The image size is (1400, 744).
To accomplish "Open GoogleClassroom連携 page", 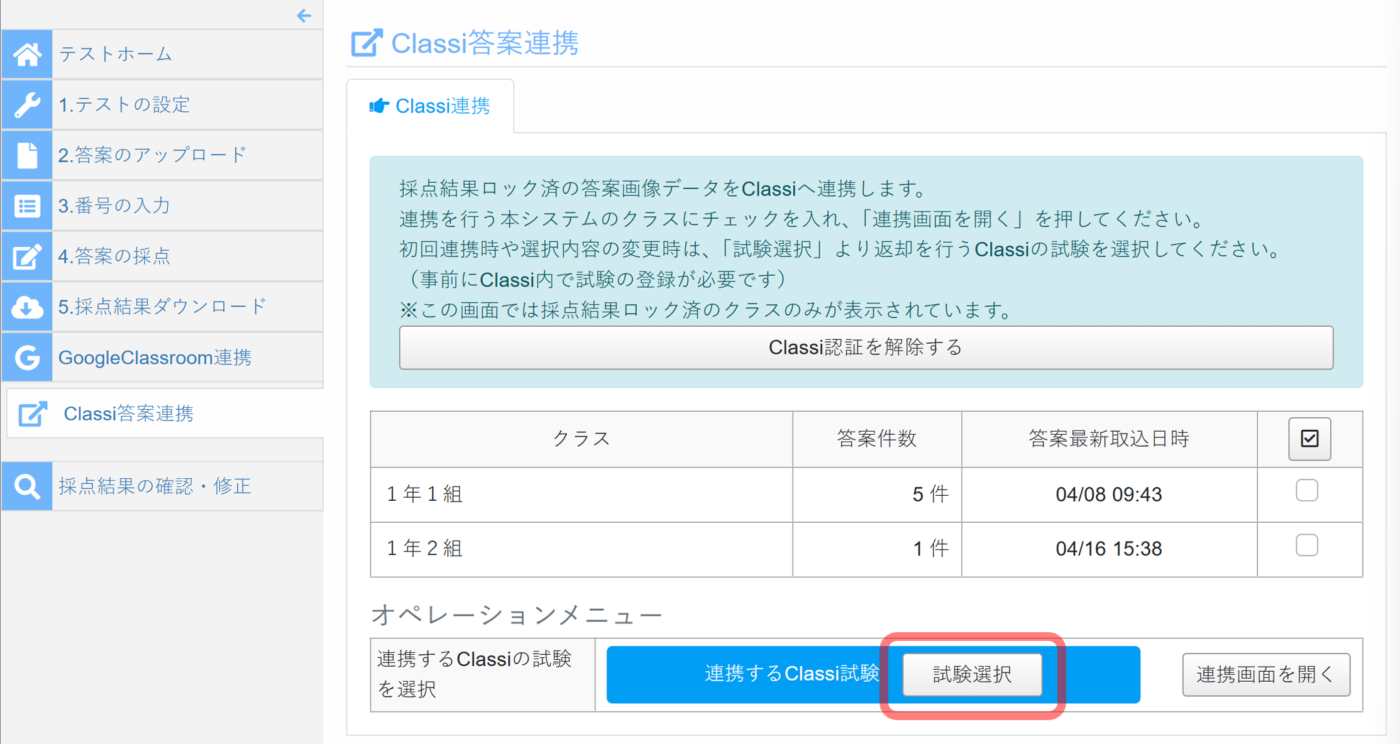I will 162,357.
